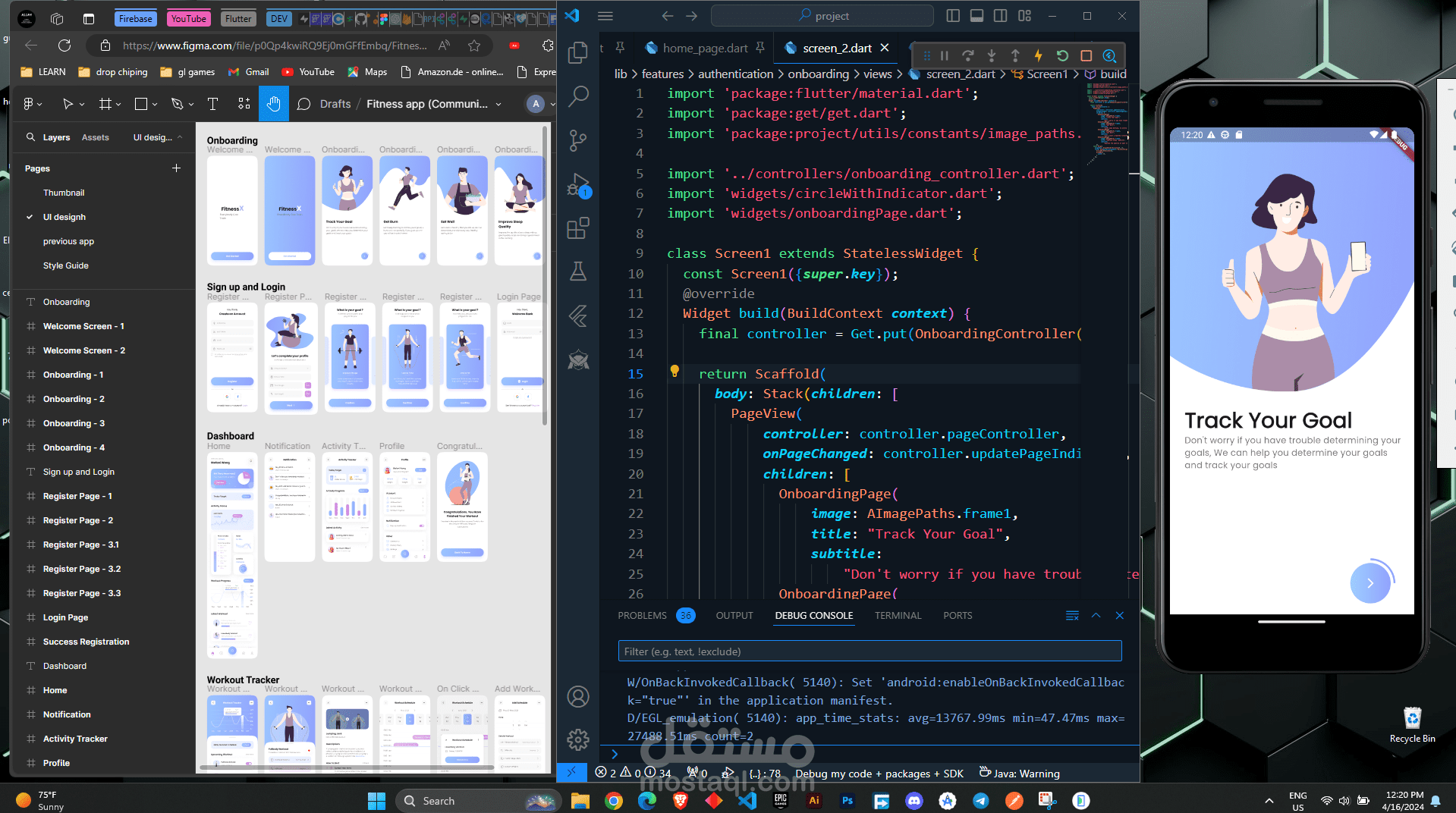1456x813 pixels.
Task: Open the Figma comment tool
Action: (x=304, y=104)
